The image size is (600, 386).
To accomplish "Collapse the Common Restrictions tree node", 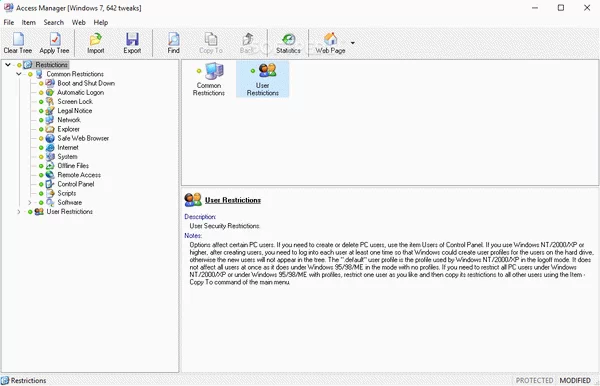I will point(18,74).
